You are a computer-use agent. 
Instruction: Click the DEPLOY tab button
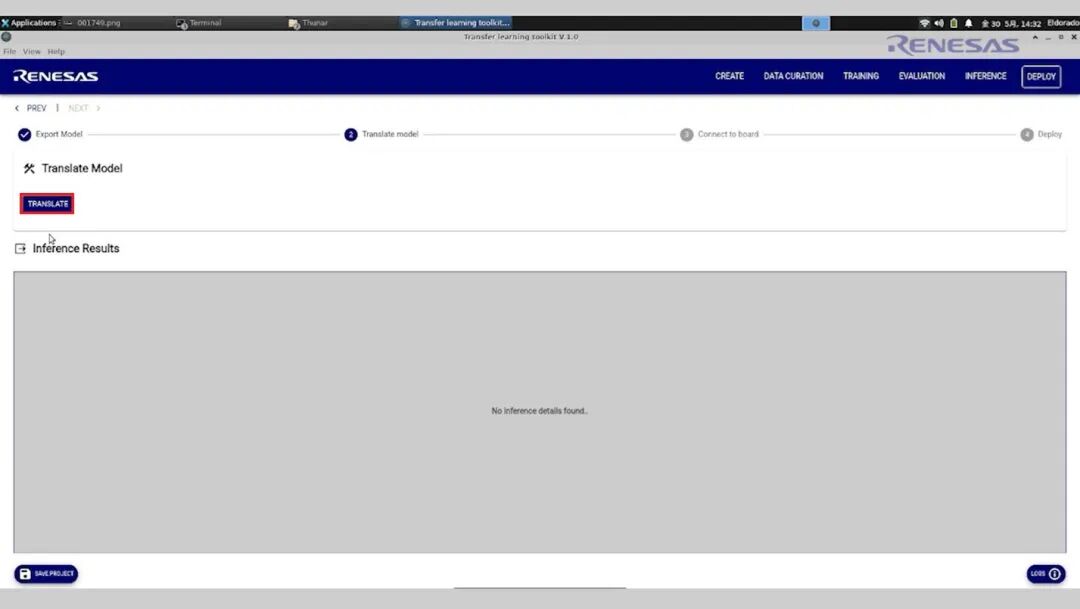tap(1041, 76)
